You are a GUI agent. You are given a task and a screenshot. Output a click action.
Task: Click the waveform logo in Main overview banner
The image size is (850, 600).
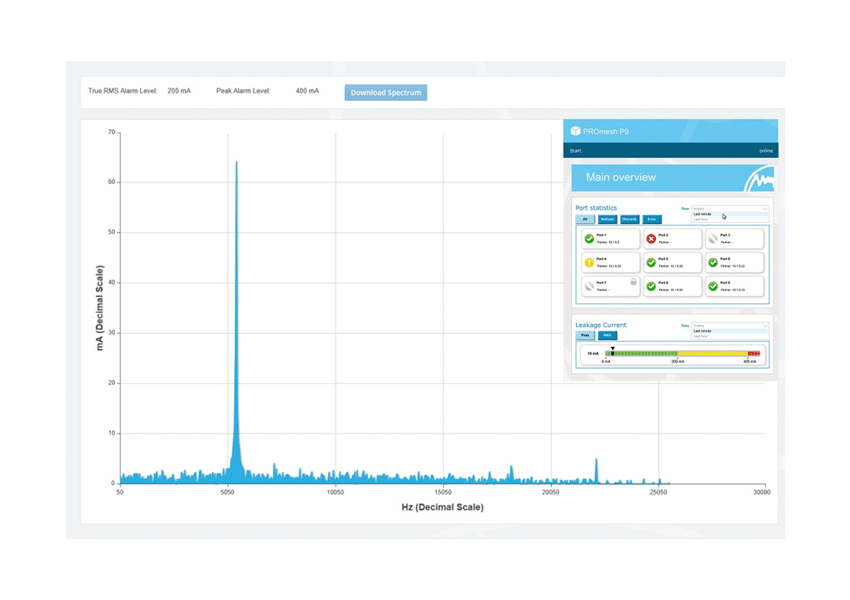pos(759,179)
